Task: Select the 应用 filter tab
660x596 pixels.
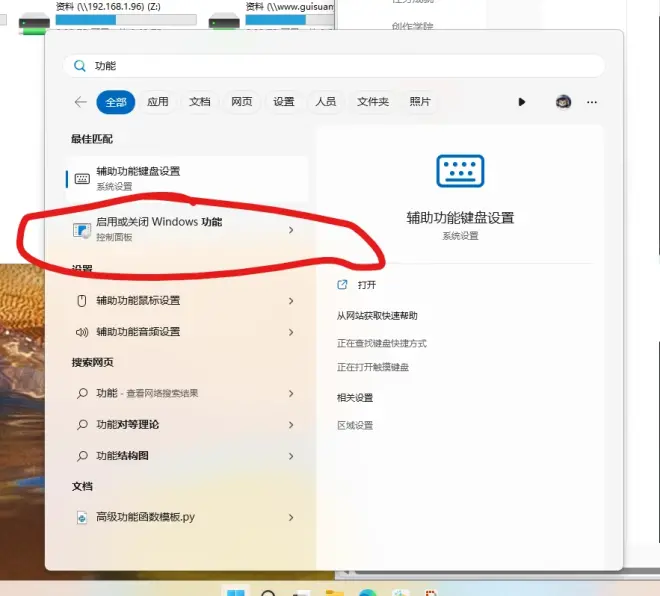Action: [x=158, y=102]
